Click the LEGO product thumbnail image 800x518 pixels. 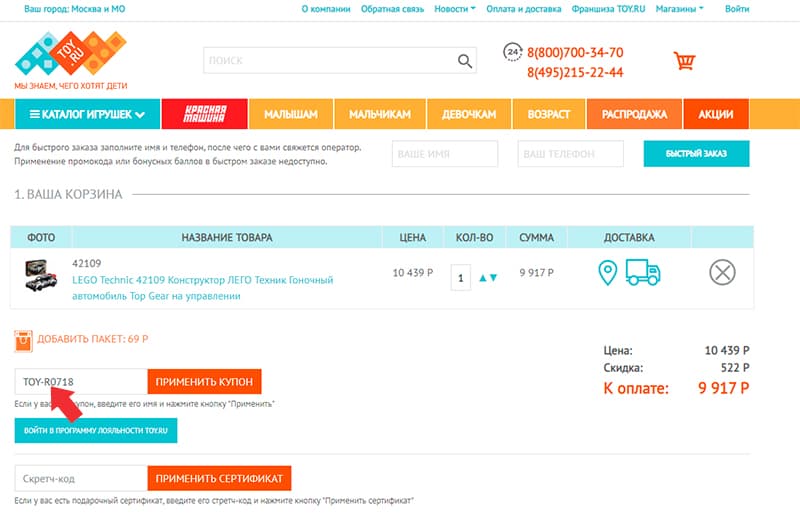coord(42,274)
